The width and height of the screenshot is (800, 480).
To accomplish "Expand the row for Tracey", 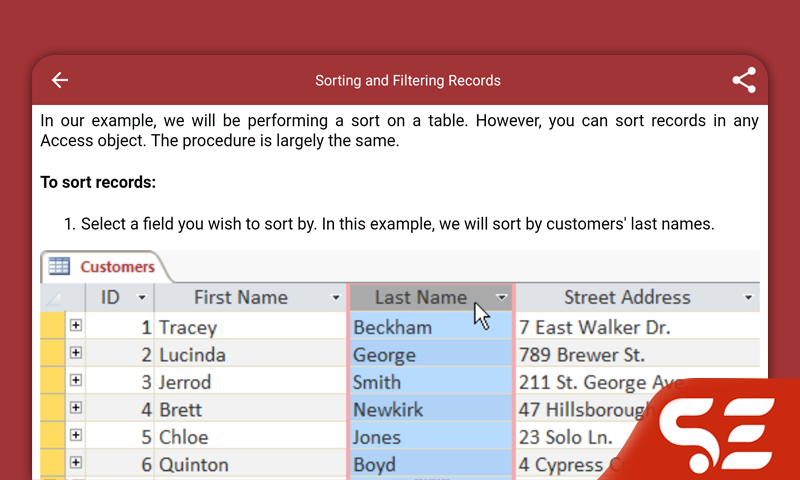I will point(76,325).
